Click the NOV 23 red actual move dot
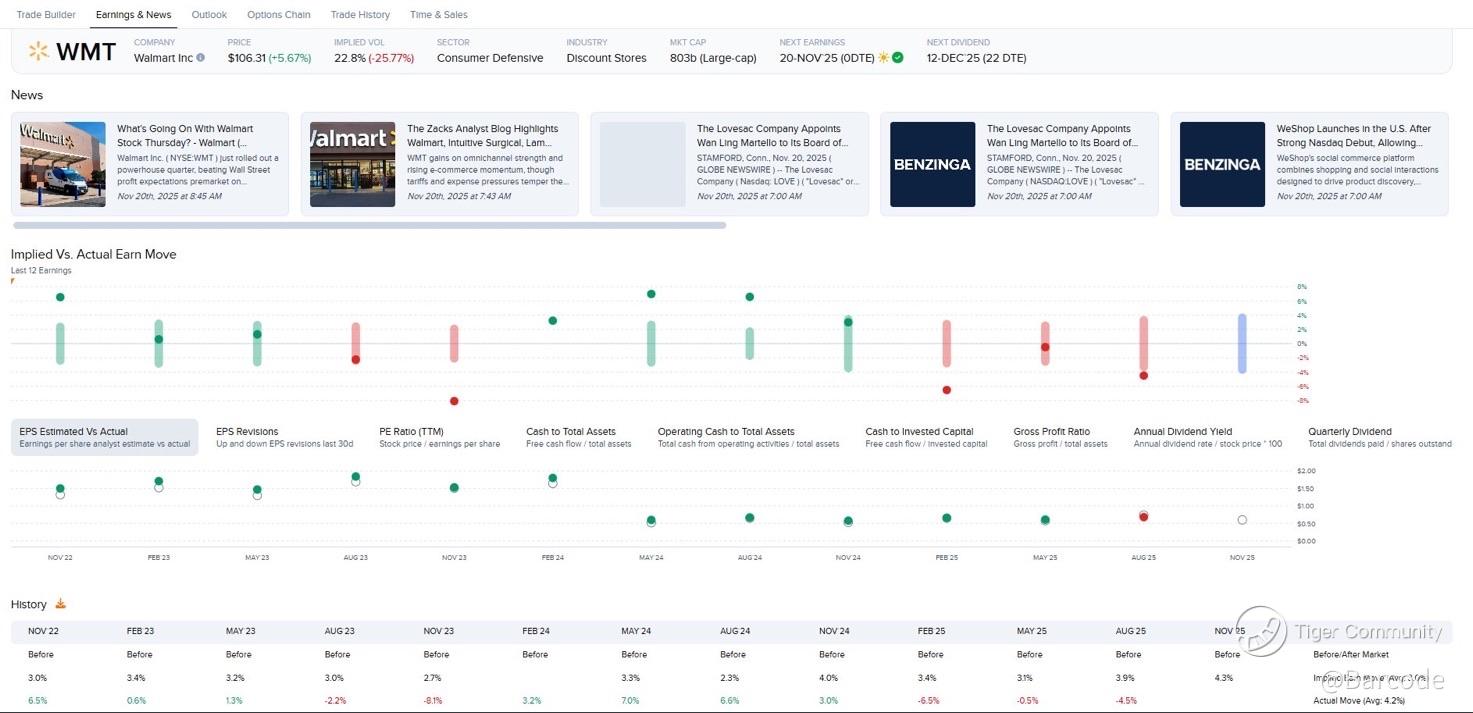 (454, 401)
